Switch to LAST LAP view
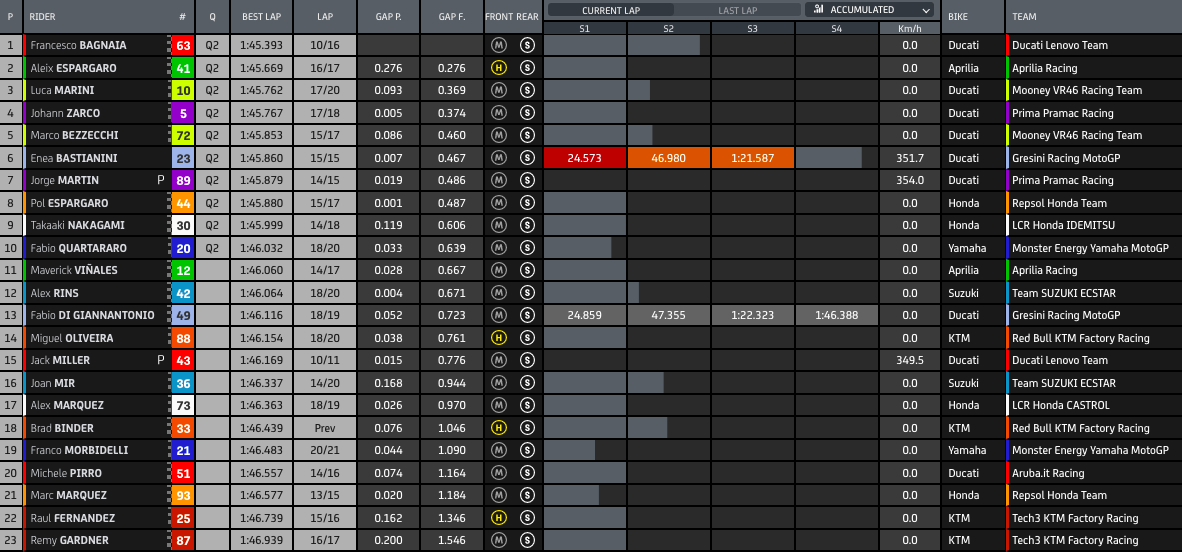 pos(736,11)
